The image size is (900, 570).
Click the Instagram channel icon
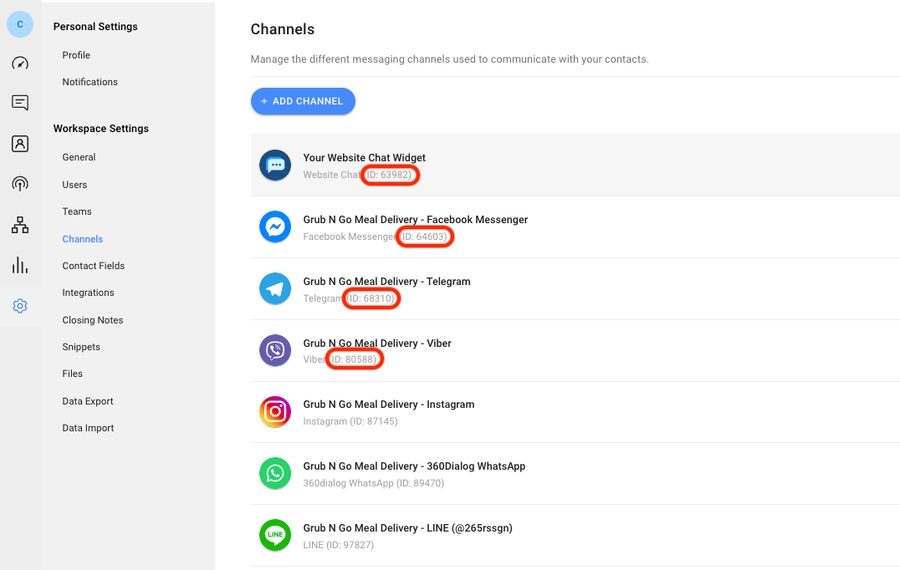pyautogui.click(x=275, y=412)
